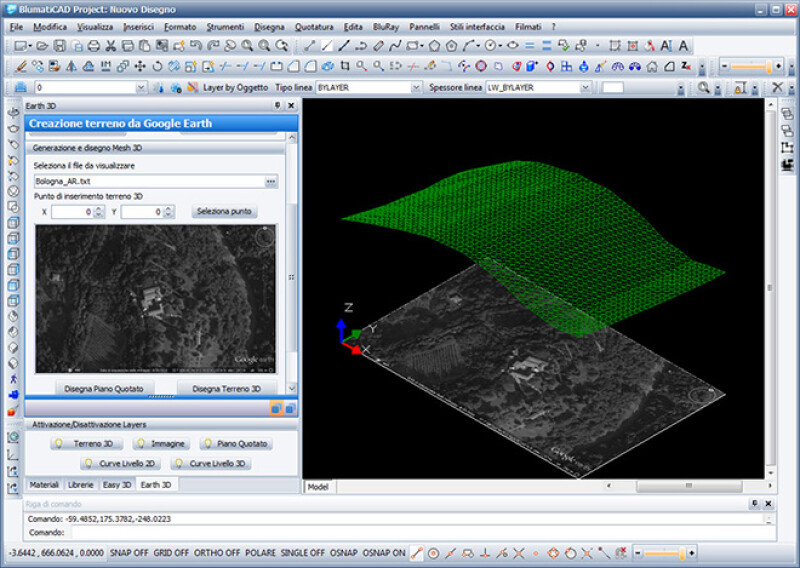Click the red circle donut tool icon

pos(481,66)
